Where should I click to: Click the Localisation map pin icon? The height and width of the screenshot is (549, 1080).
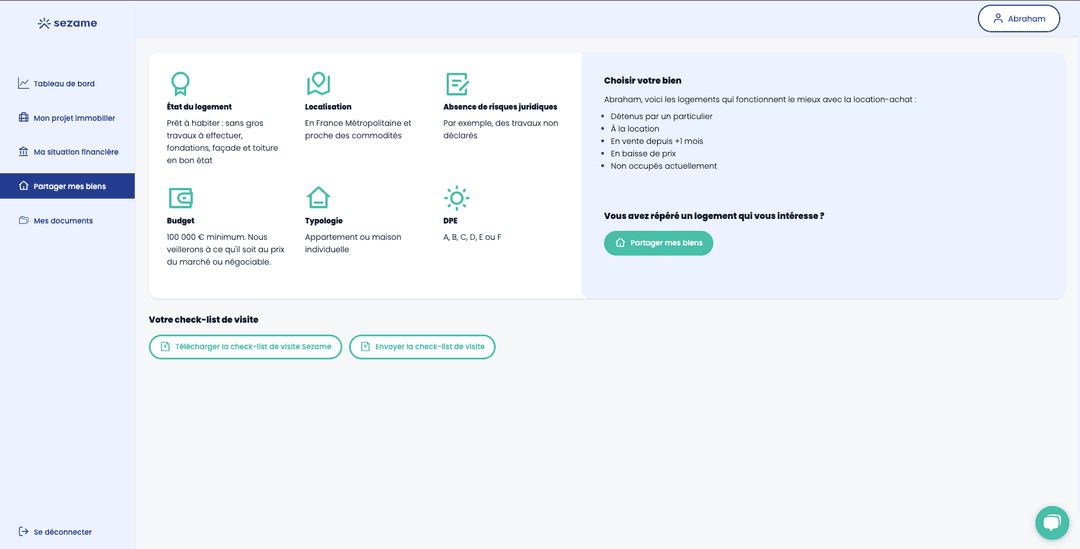pos(318,83)
